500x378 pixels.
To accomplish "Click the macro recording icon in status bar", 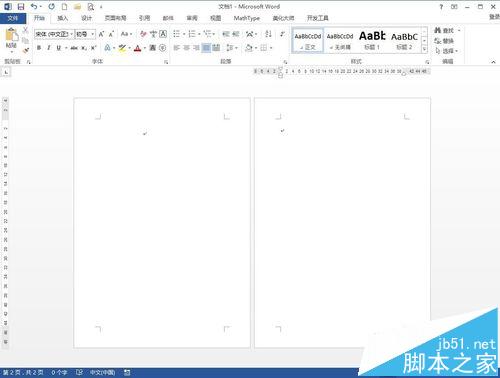I will click(127, 372).
